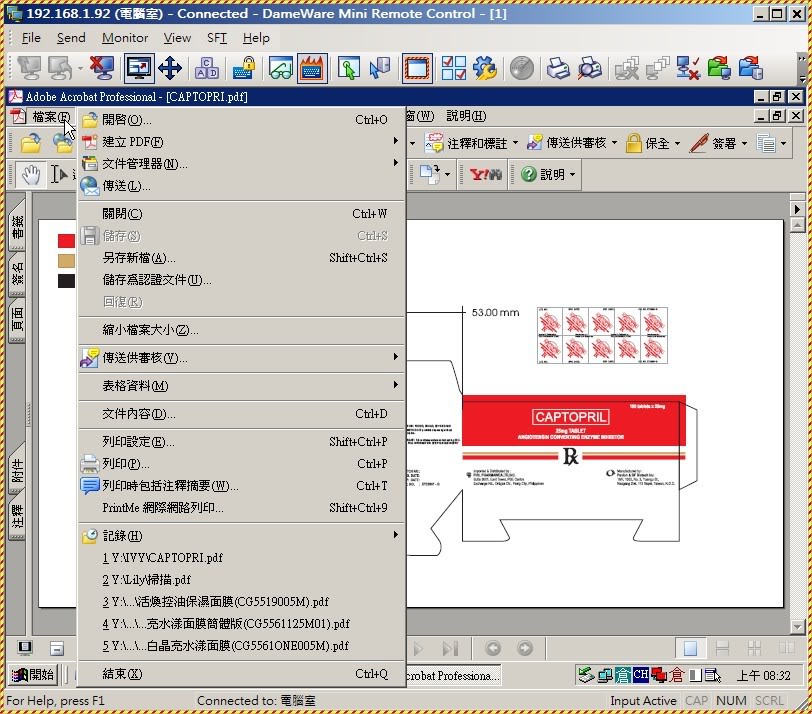
Task: Choose 縮小檔案大小(Z) entry
Action: coord(241,329)
